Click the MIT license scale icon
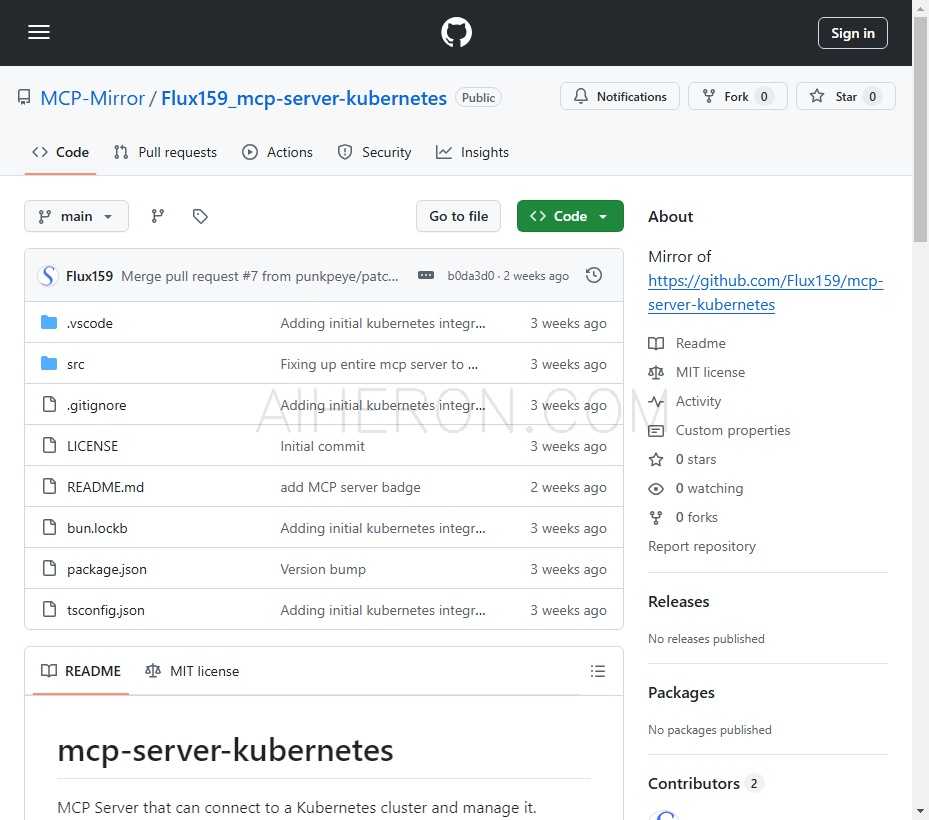 [x=657, y=372]
